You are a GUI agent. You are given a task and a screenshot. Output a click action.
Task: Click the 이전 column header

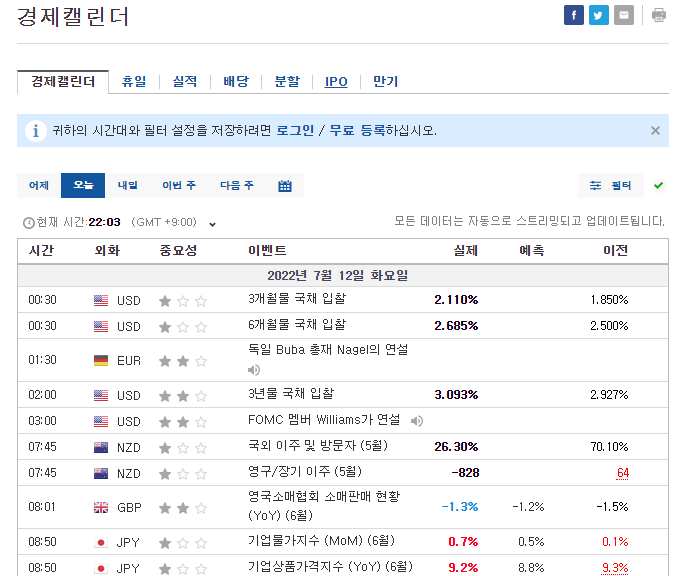pyautogui.click(x=615, y=251)
